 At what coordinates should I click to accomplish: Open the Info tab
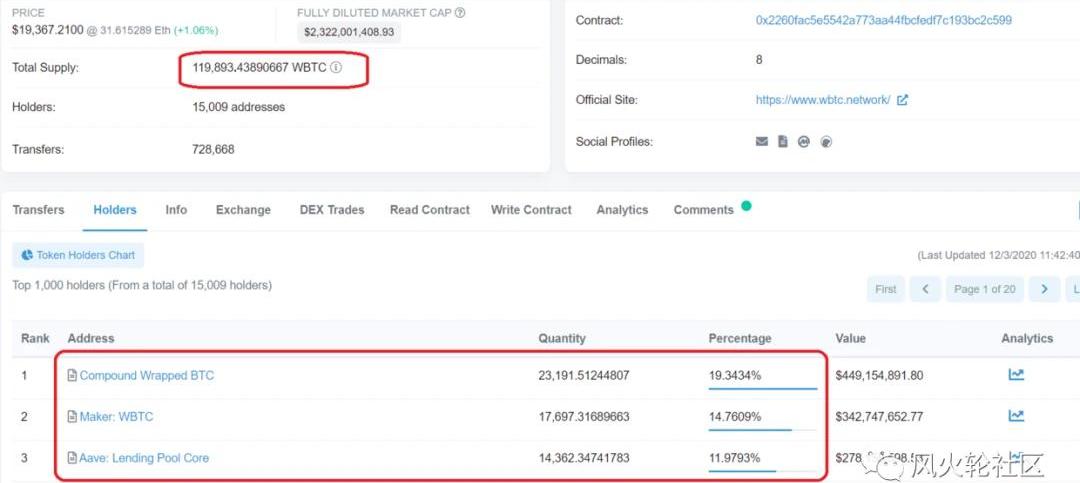(x=176, y=210)
